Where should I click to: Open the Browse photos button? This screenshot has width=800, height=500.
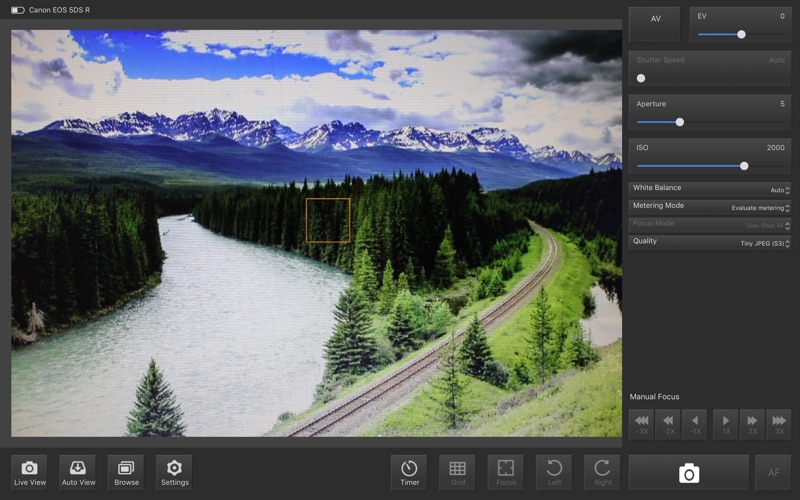126,473
